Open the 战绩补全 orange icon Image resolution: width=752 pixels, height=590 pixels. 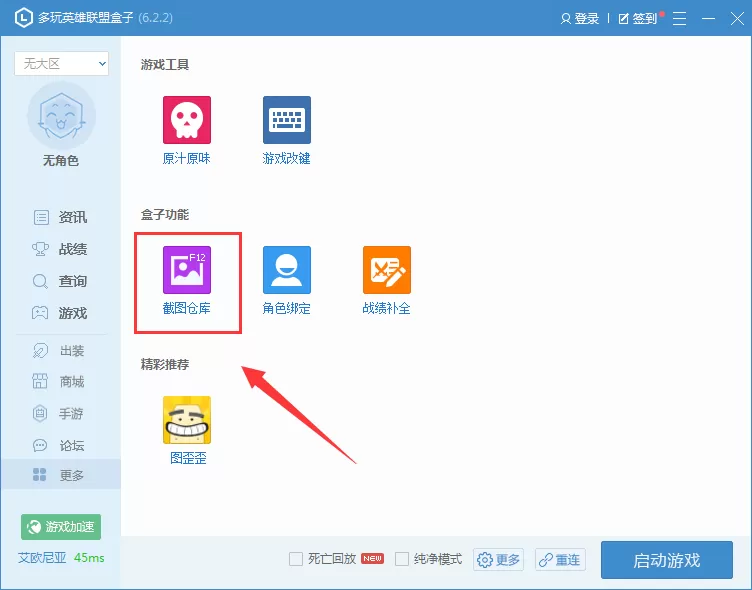pyautogui.click(x=387, y=270)
